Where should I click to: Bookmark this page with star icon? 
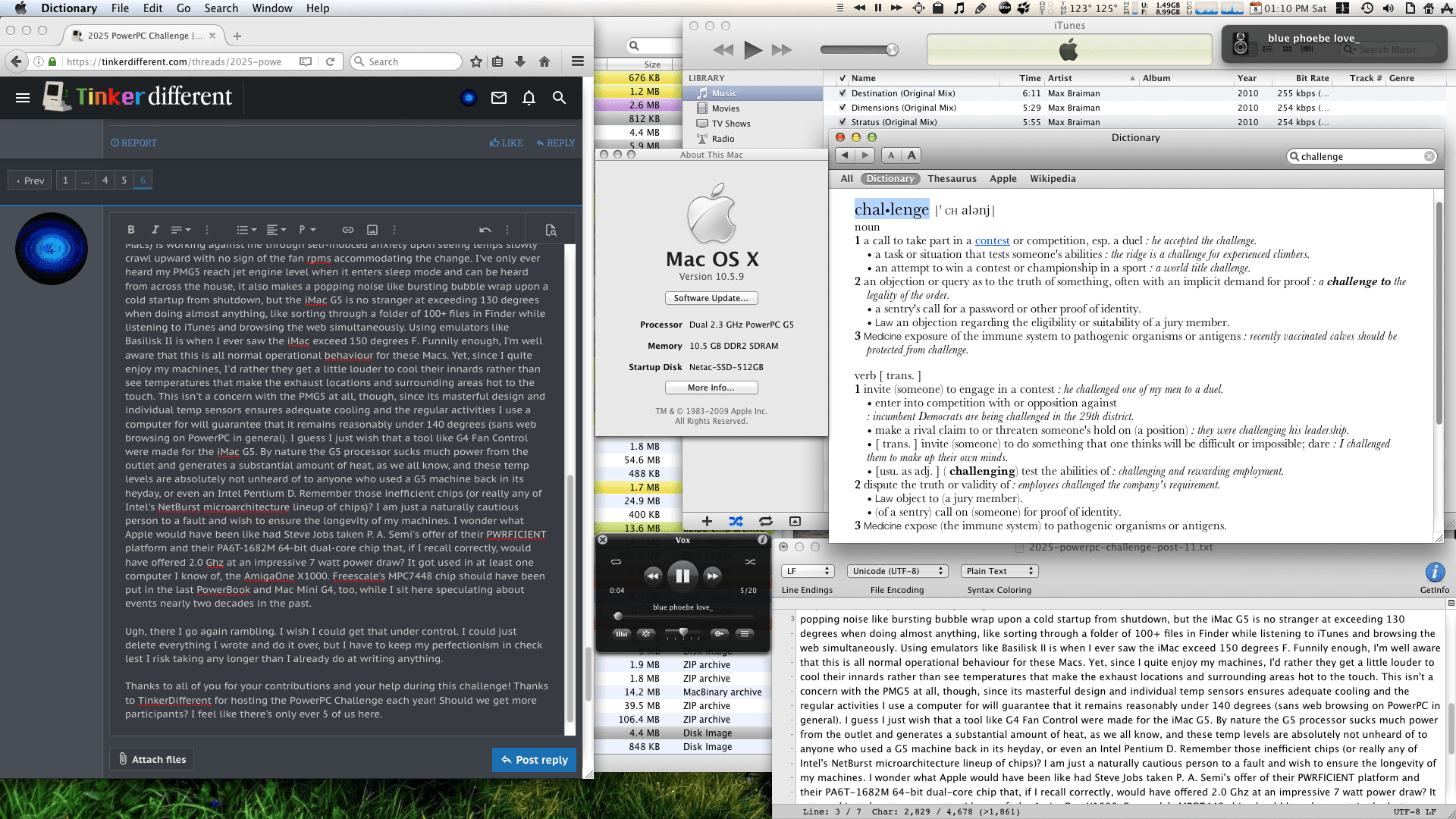476,61
